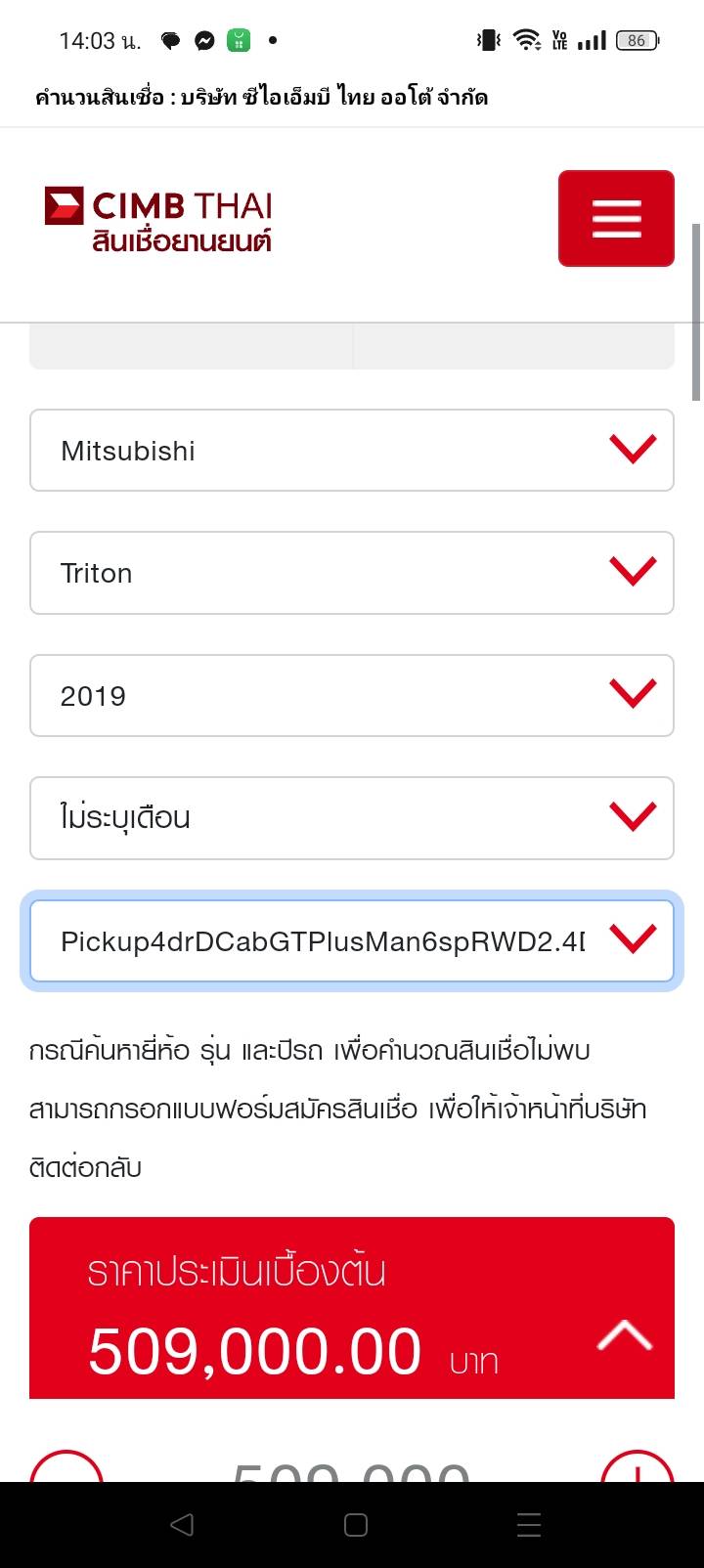The height and width of the screenshot is (1568, 704).
Task: Open the Mitsubishi brand dropdown
Action: point(352,451)
